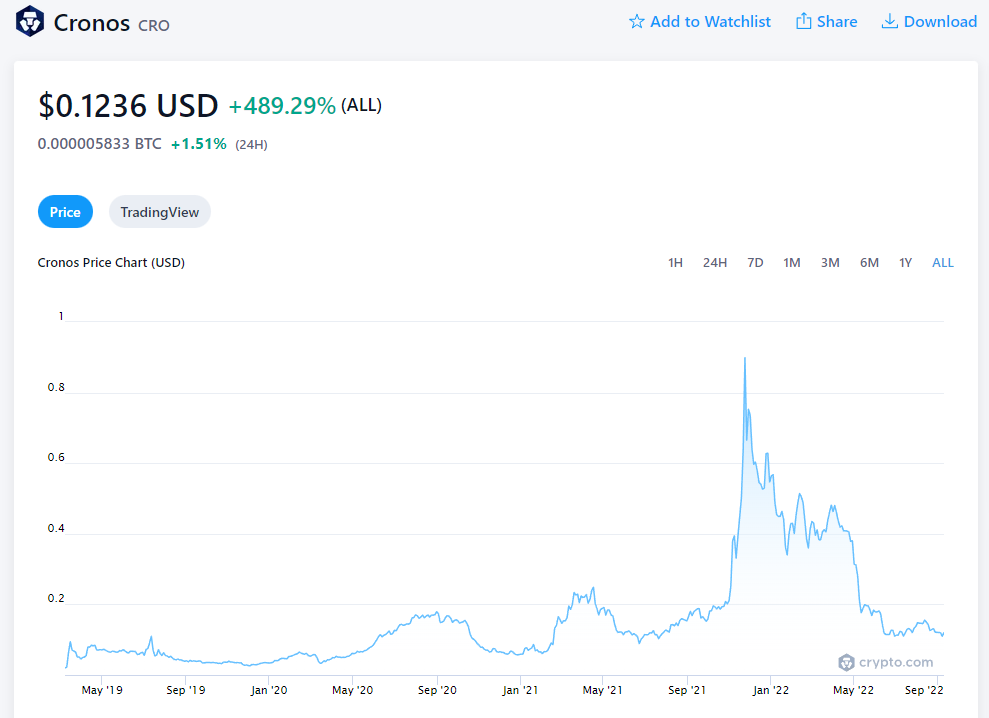Click the Add to Watchlist link text
This screenshot has width=989, height=718.
coord(710,22)
